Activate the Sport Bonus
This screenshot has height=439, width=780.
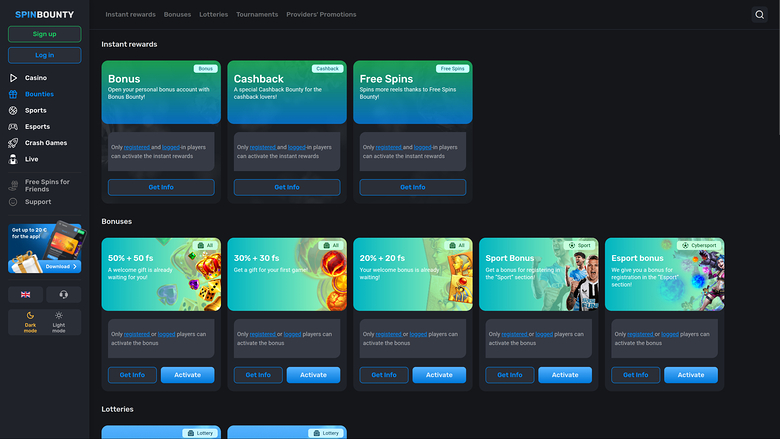[565, 375]
